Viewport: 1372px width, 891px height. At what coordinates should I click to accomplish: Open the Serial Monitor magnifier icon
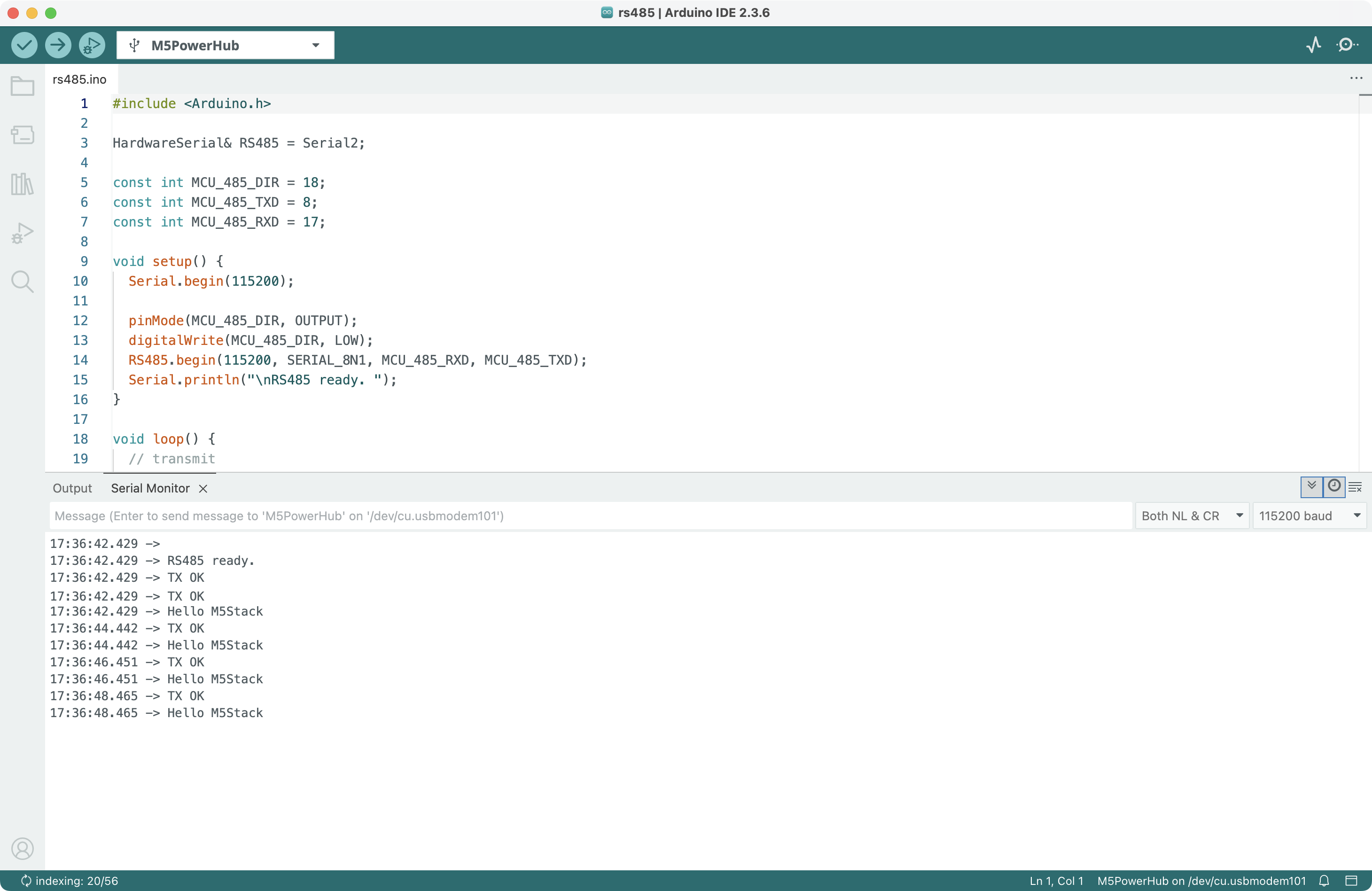[x=1347, y=45]
